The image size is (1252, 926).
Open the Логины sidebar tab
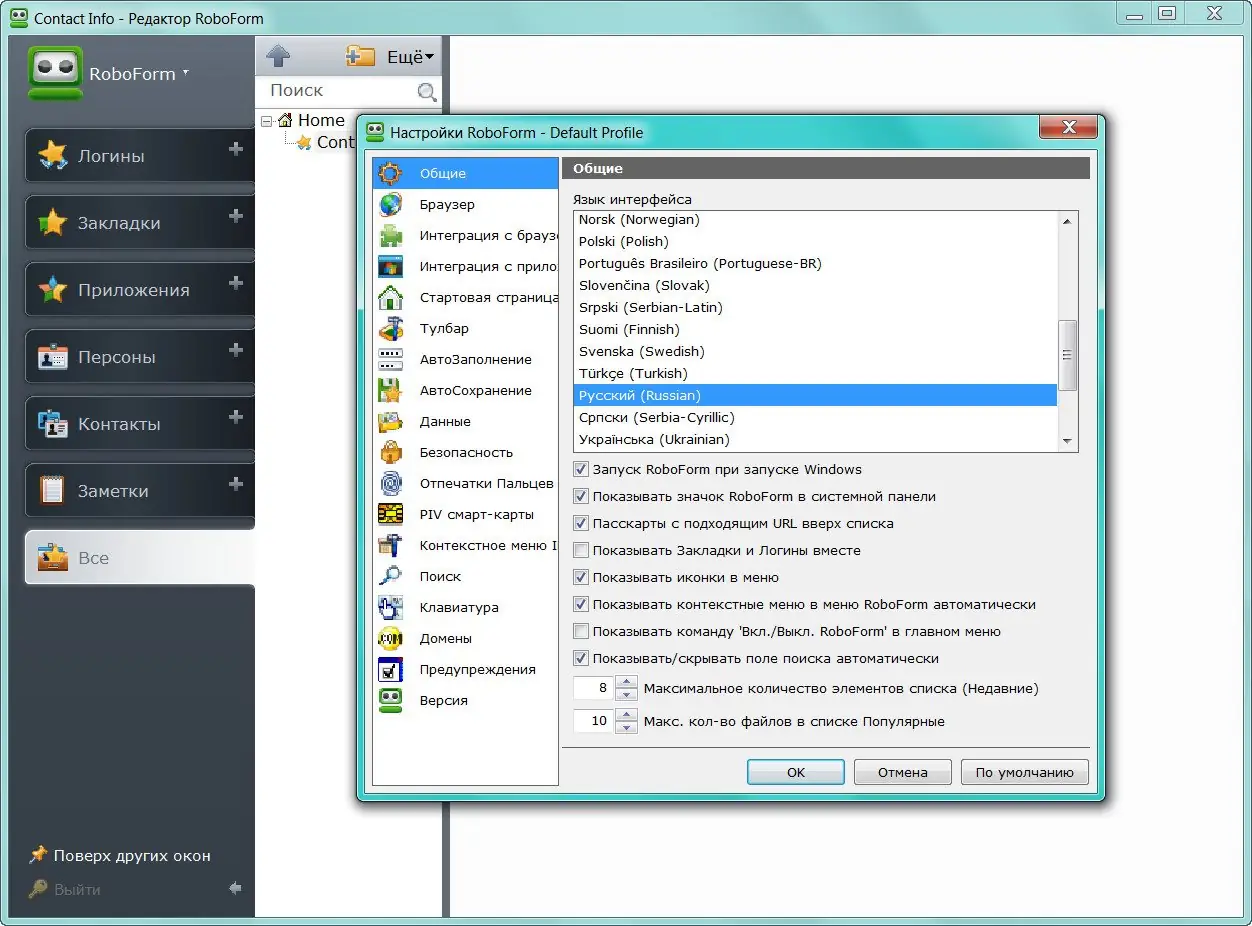click(x=140, y=156)
